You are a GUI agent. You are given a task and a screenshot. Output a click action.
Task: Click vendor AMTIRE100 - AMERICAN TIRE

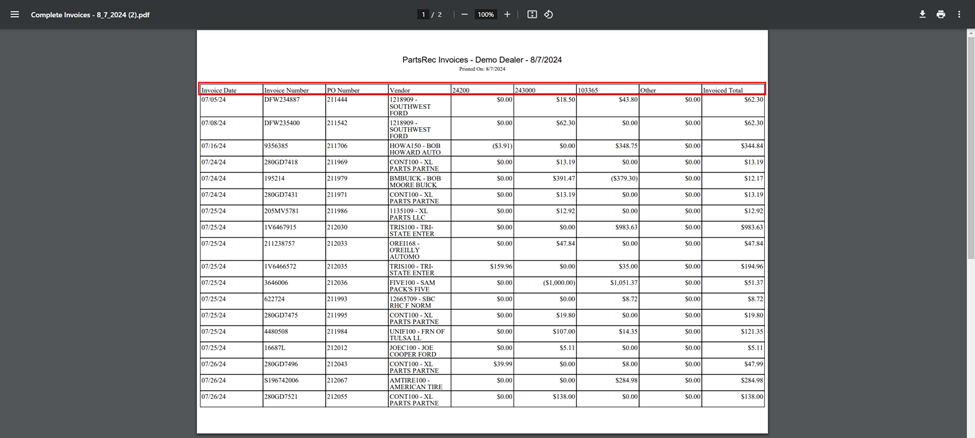click(x=417, y=383)
